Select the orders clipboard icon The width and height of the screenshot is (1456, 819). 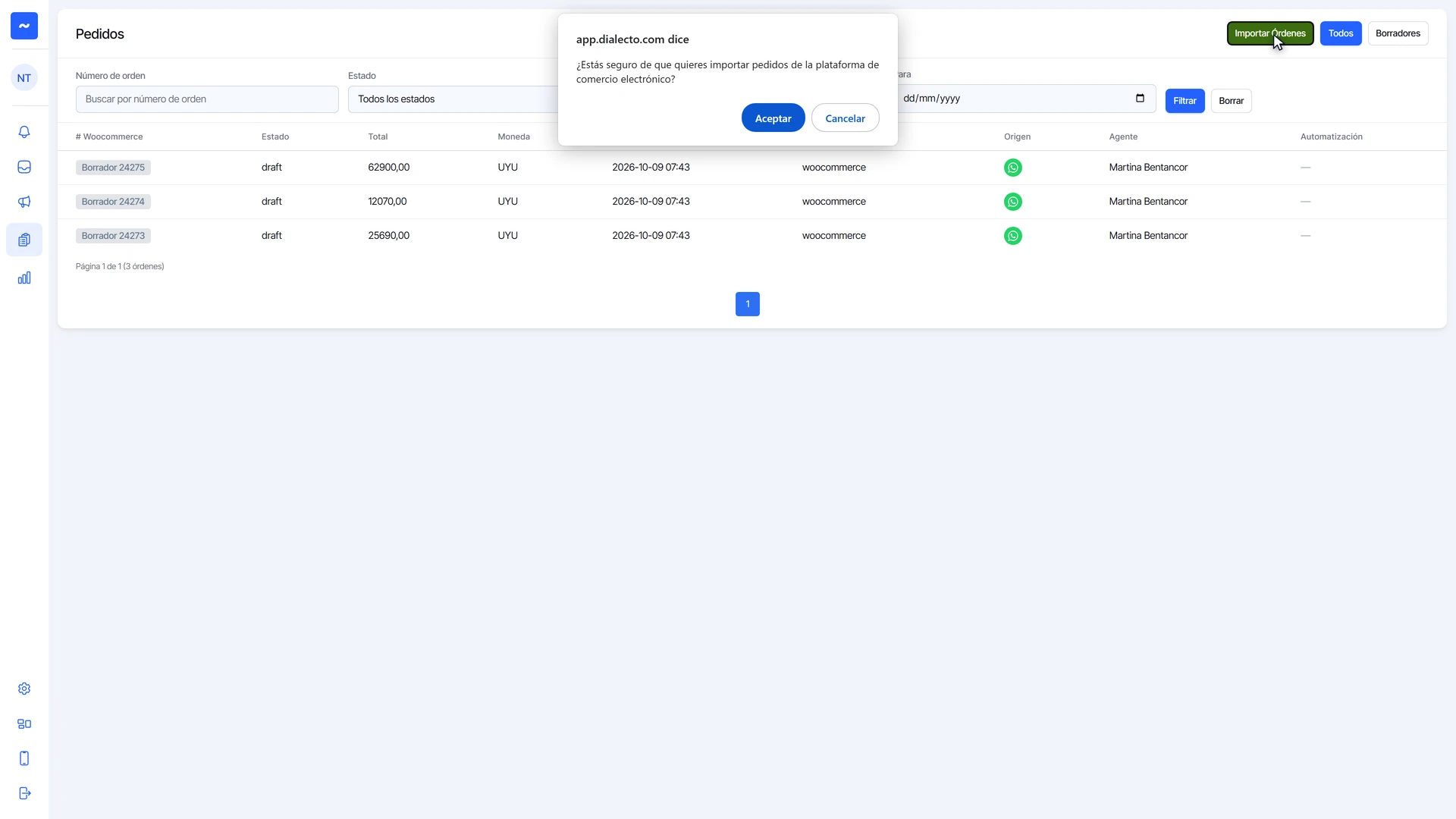point(24,240)
